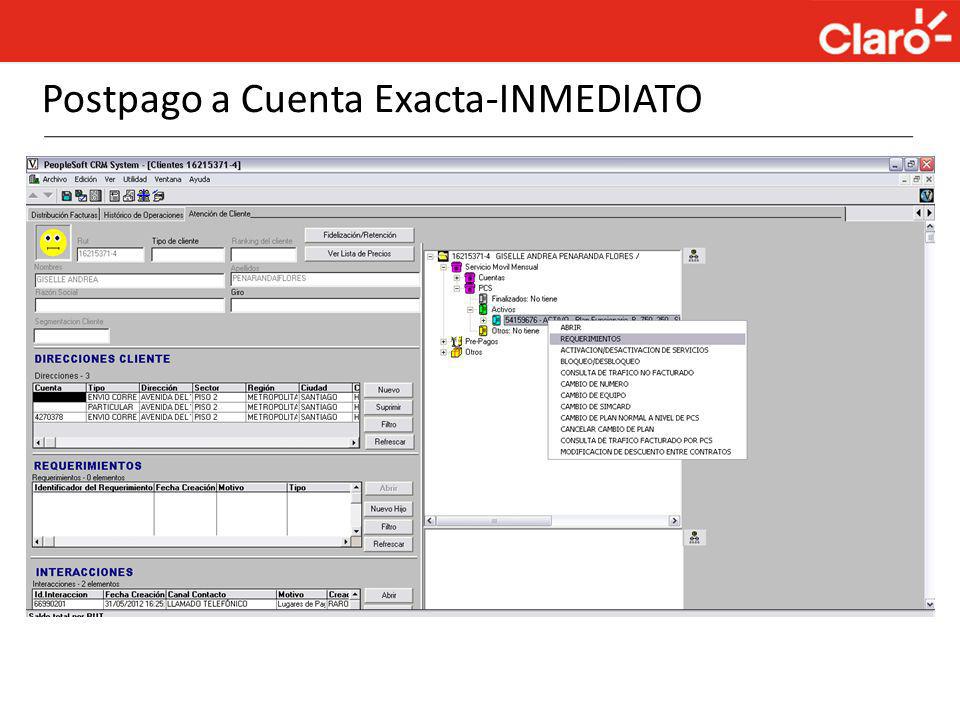Viewport: 960px width, 720px height.
Task: Click the Tipo de cliente input field
Action: (x=188, y=255)
